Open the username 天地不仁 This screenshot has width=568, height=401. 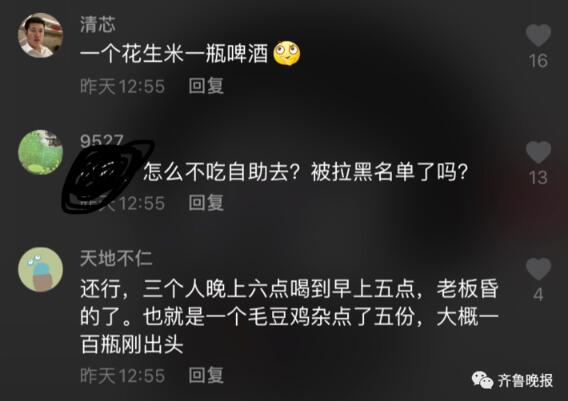click(116, 259)
